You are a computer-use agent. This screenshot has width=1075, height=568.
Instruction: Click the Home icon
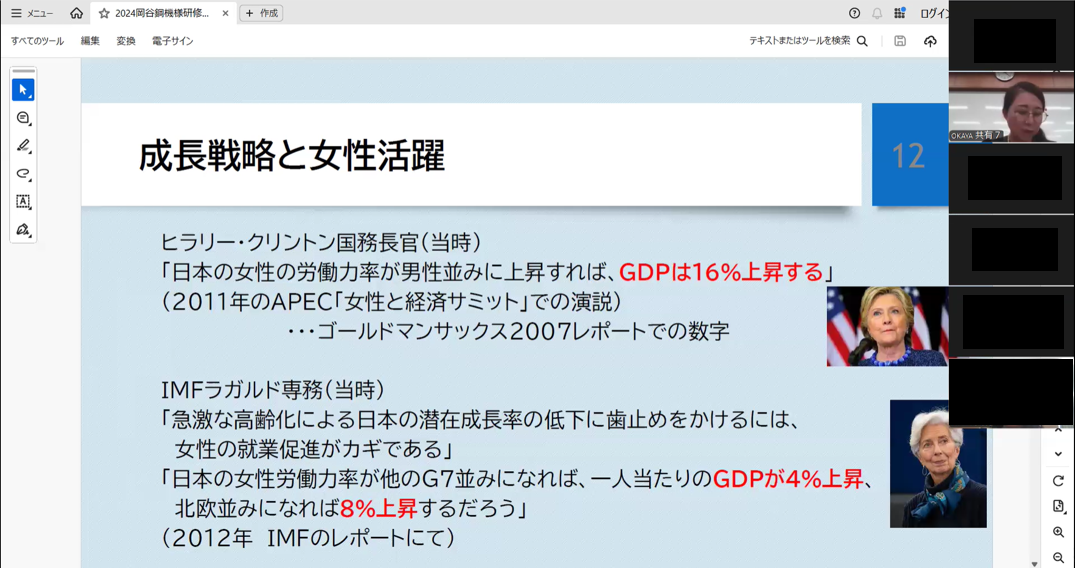[x=77, y=13]
